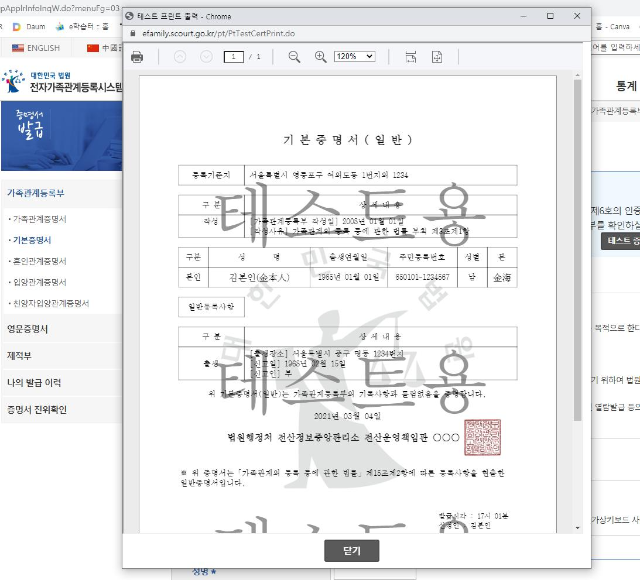Click the fit-to-page icon
640x580 pixels.
click(437, 57)
